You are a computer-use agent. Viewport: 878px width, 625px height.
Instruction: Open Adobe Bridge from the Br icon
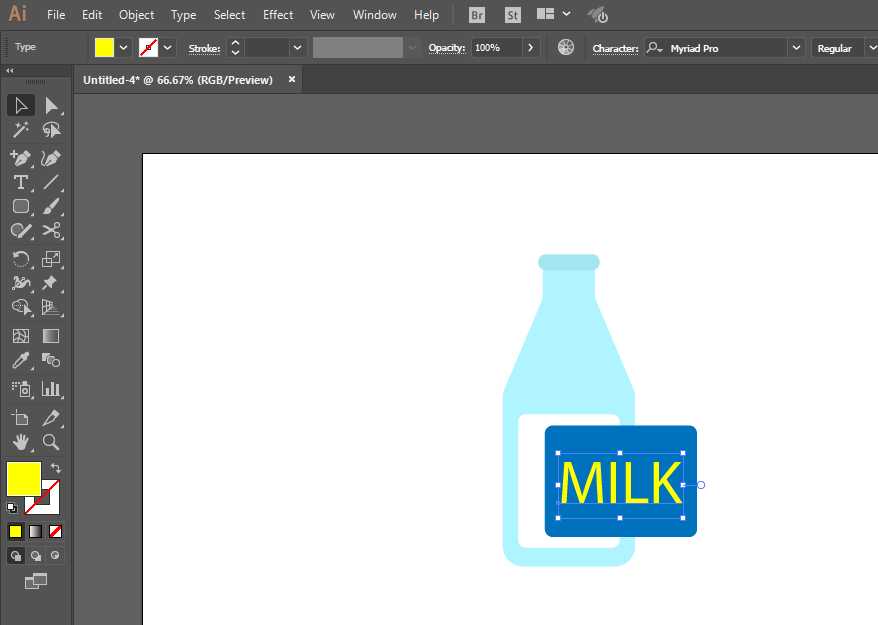click(x=477, y=15)
